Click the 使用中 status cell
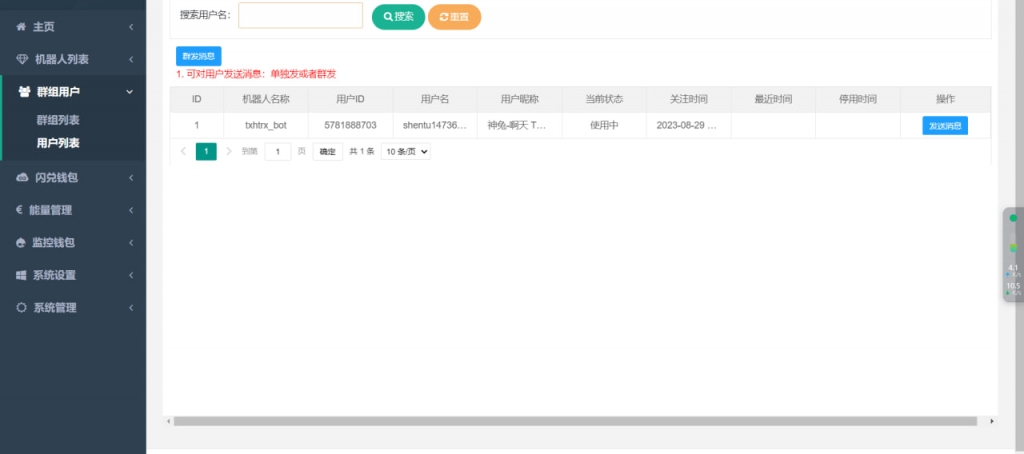The width and height of the screenshot is (1024, 454). tap(604, 125)
